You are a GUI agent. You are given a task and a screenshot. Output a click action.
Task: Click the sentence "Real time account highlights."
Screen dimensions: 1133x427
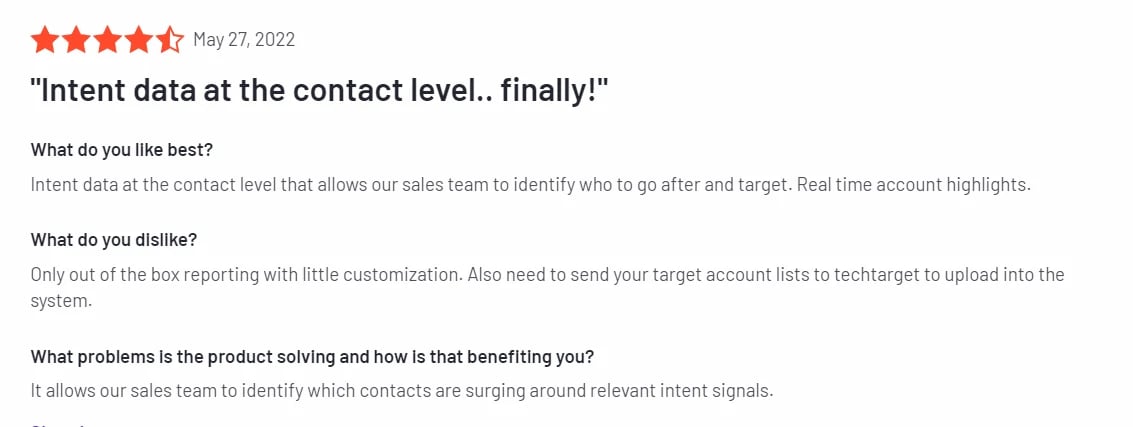[x=915, y=185]
